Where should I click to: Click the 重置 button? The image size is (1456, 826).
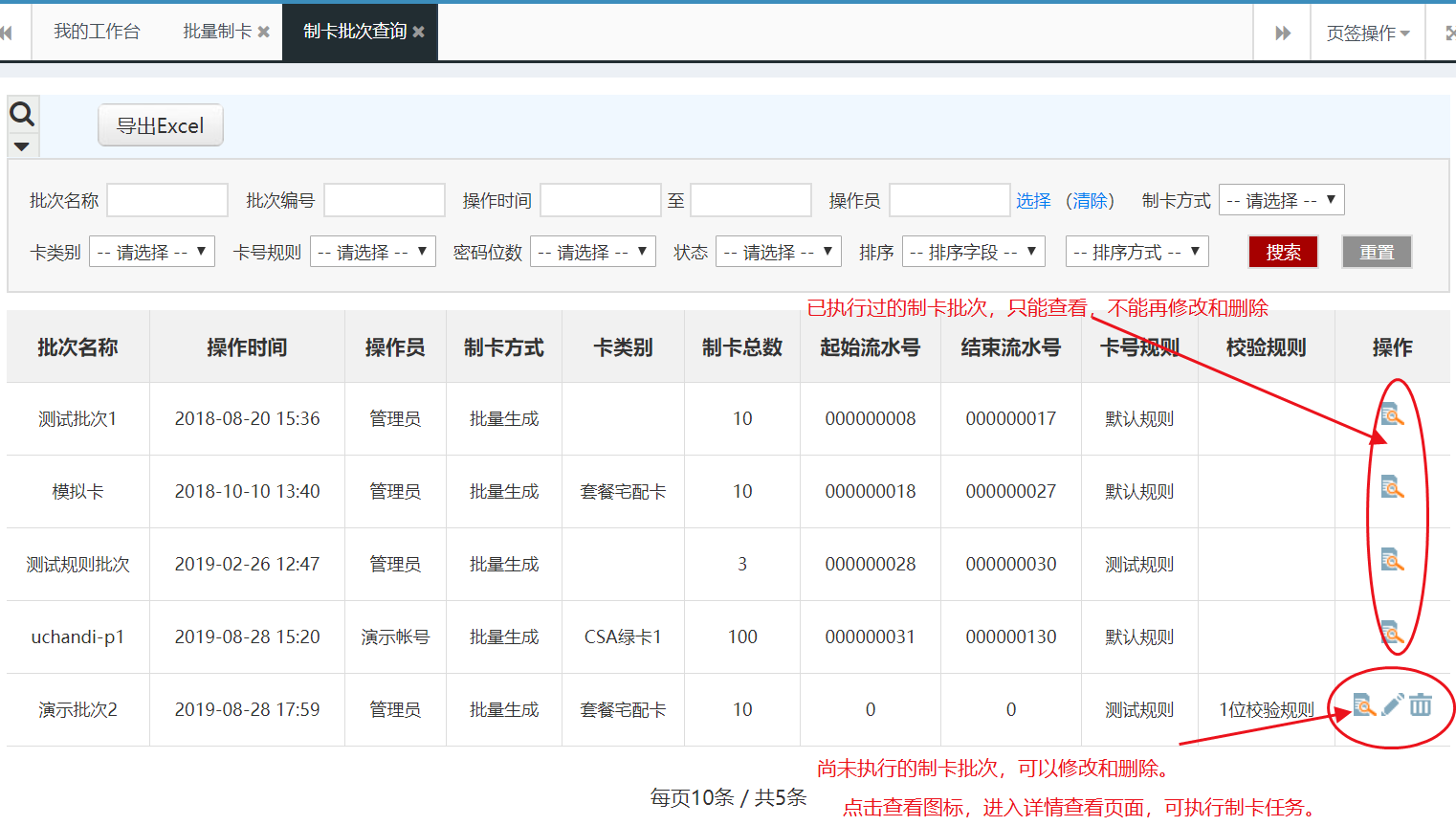pos(1377,252)
